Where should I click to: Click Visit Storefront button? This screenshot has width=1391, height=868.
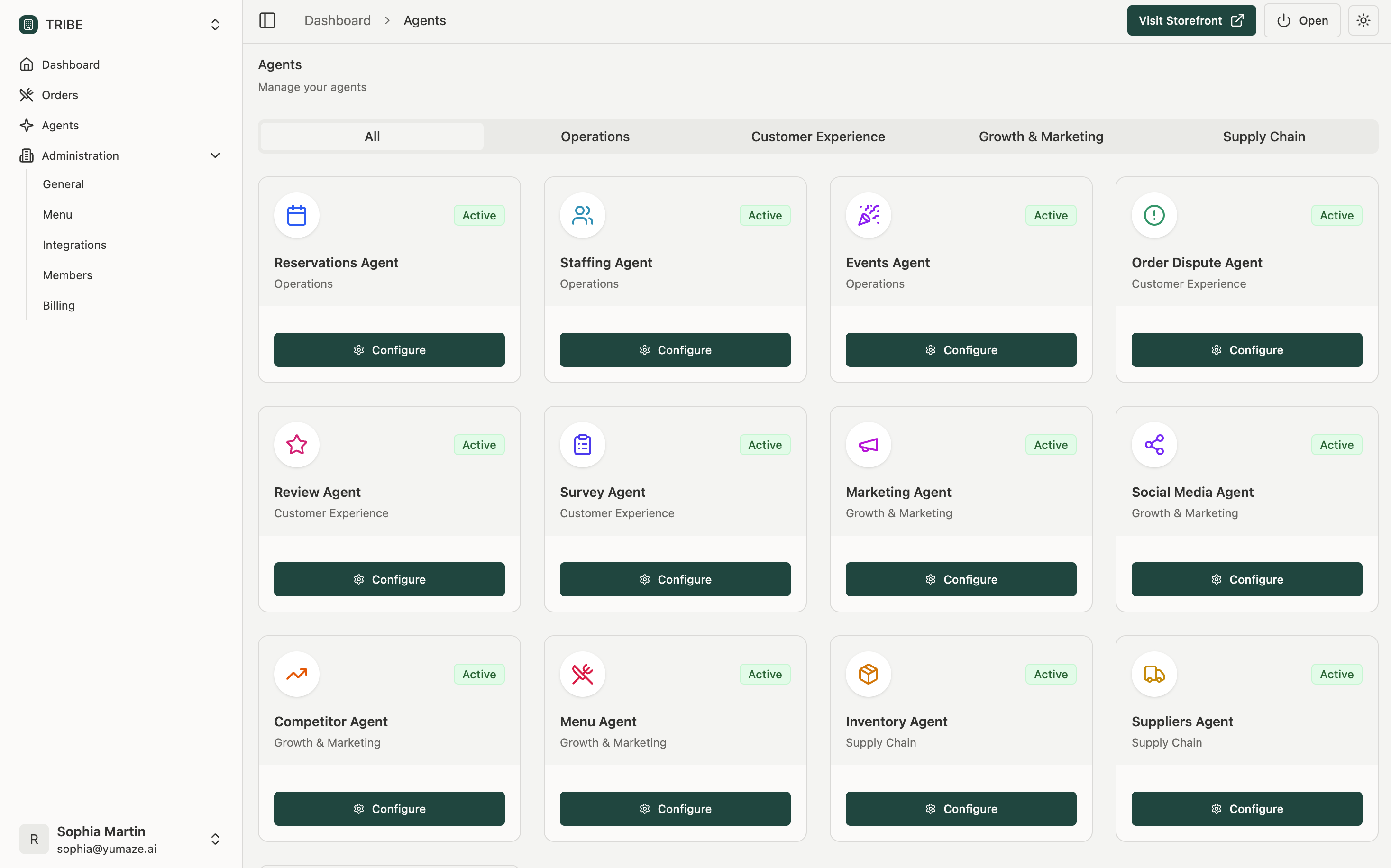pos(1190,20)
